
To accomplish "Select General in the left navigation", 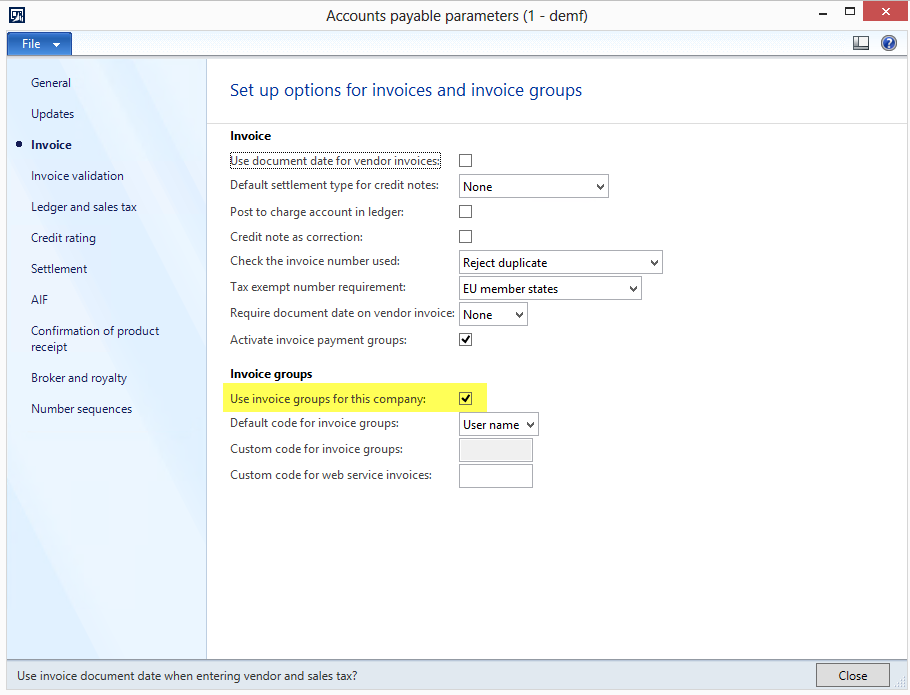I will click(51, 83).
